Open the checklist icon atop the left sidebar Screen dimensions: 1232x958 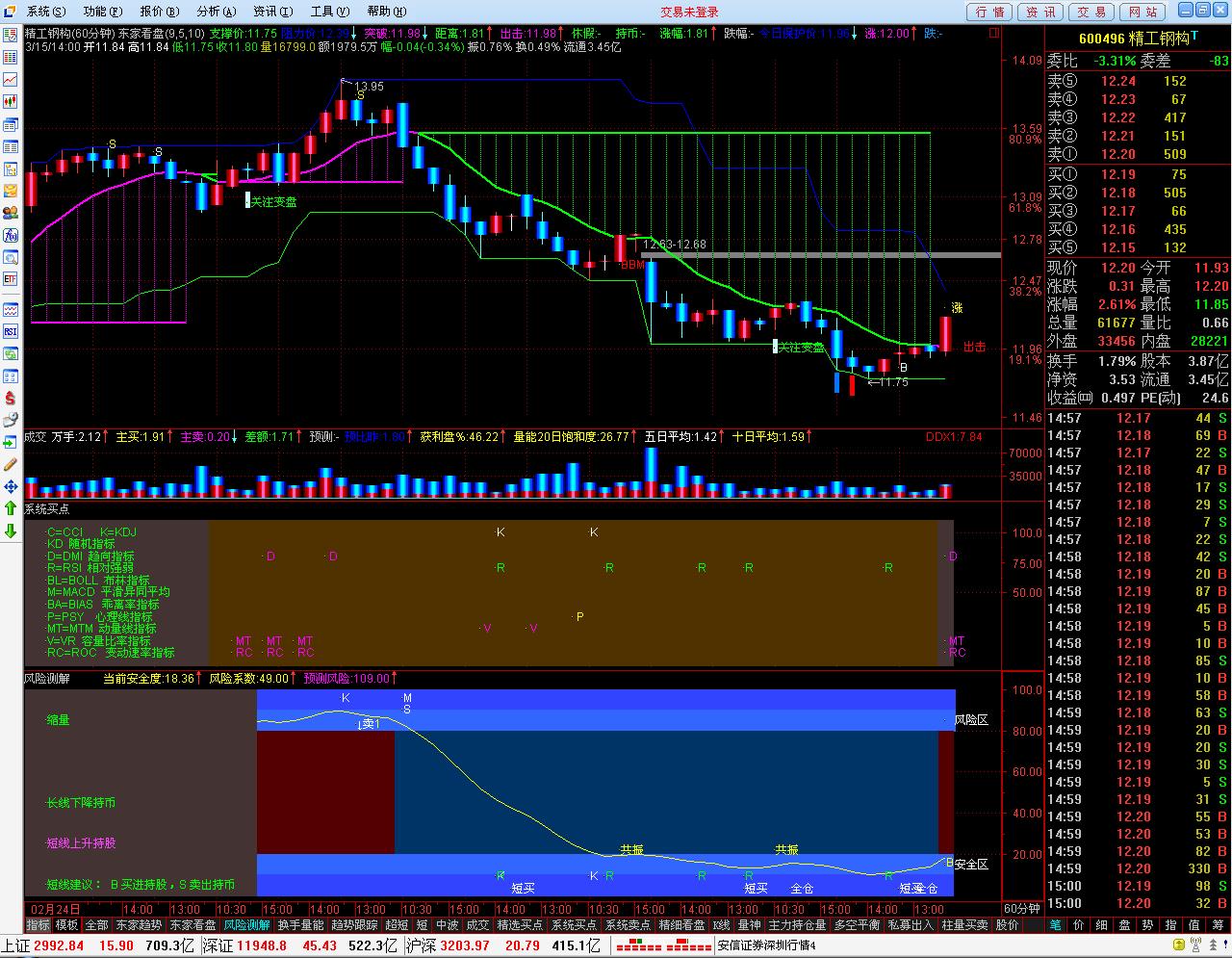pyautogui.click(x=11, y=35)
